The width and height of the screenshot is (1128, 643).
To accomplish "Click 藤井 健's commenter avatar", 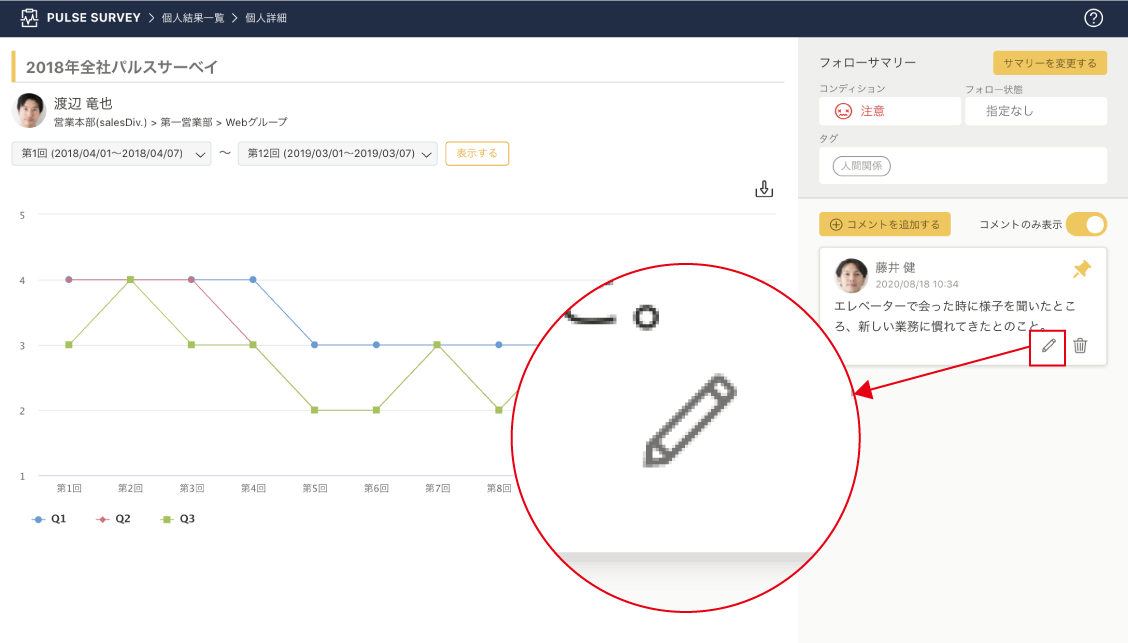I will (x=851, y=275).
